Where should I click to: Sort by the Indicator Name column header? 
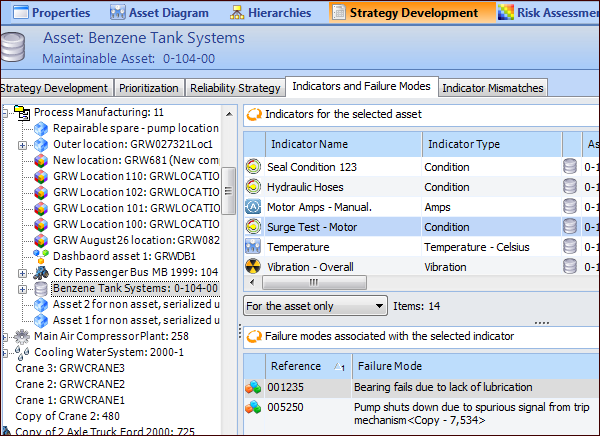(x=310, y=144)
